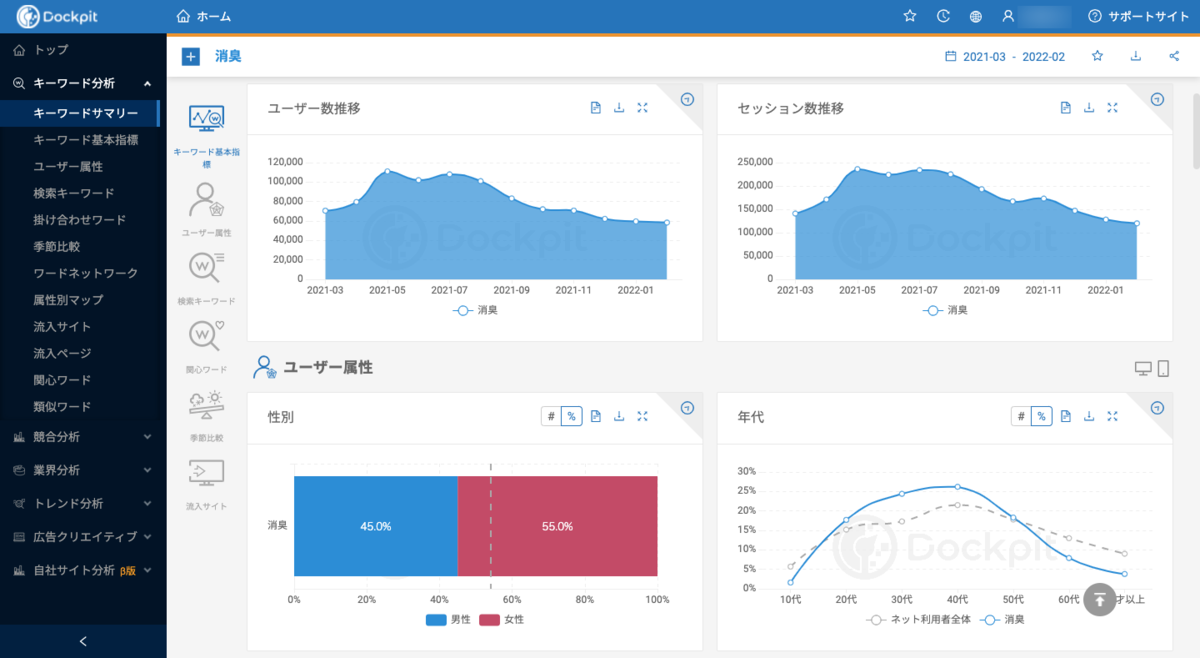Open the history clock icon in top bar
This screenshot has width=1200, height=658.
943,16
